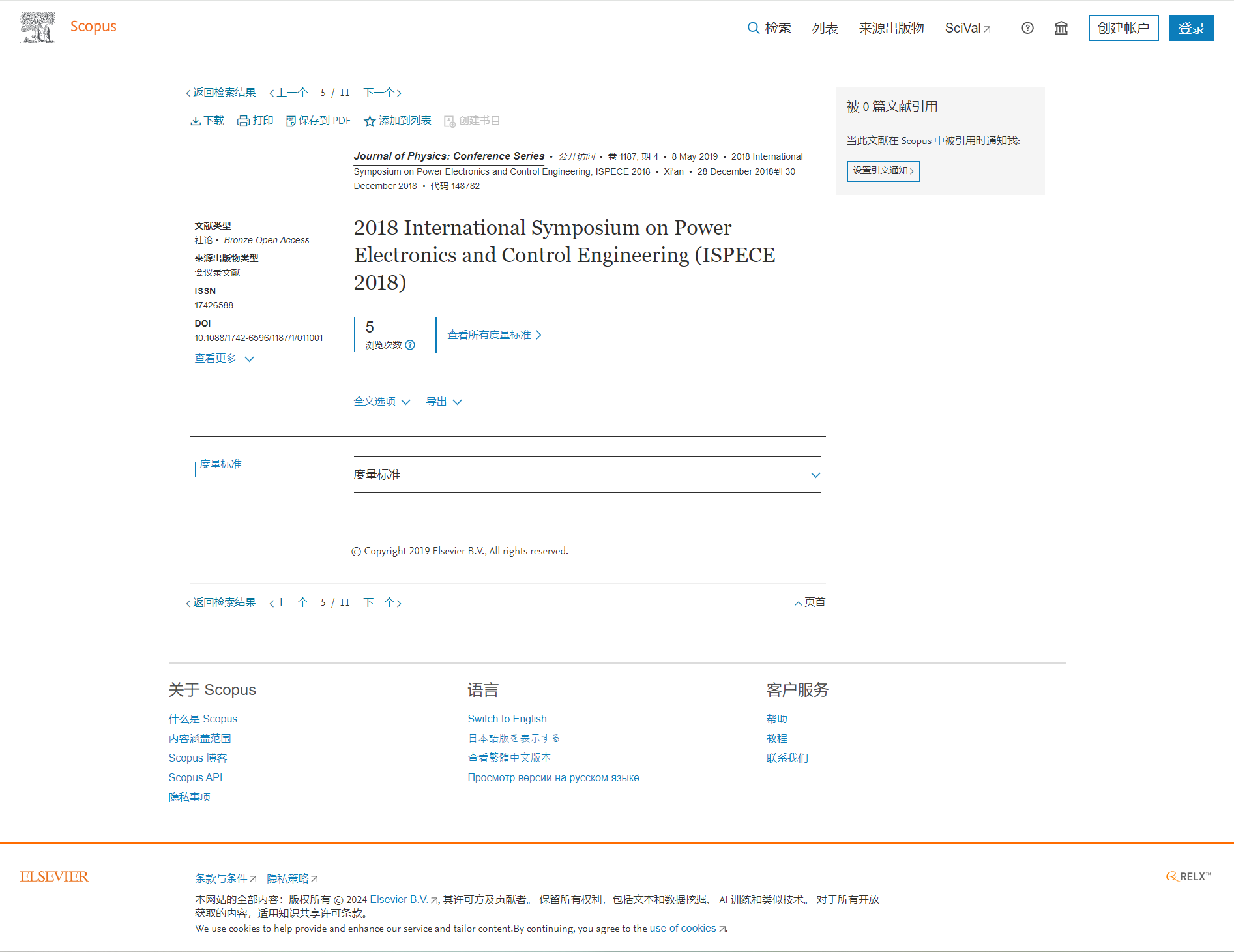Select the DOI value 10.1088/1742-6596/1187/1/011001

[x=259, y=338]
